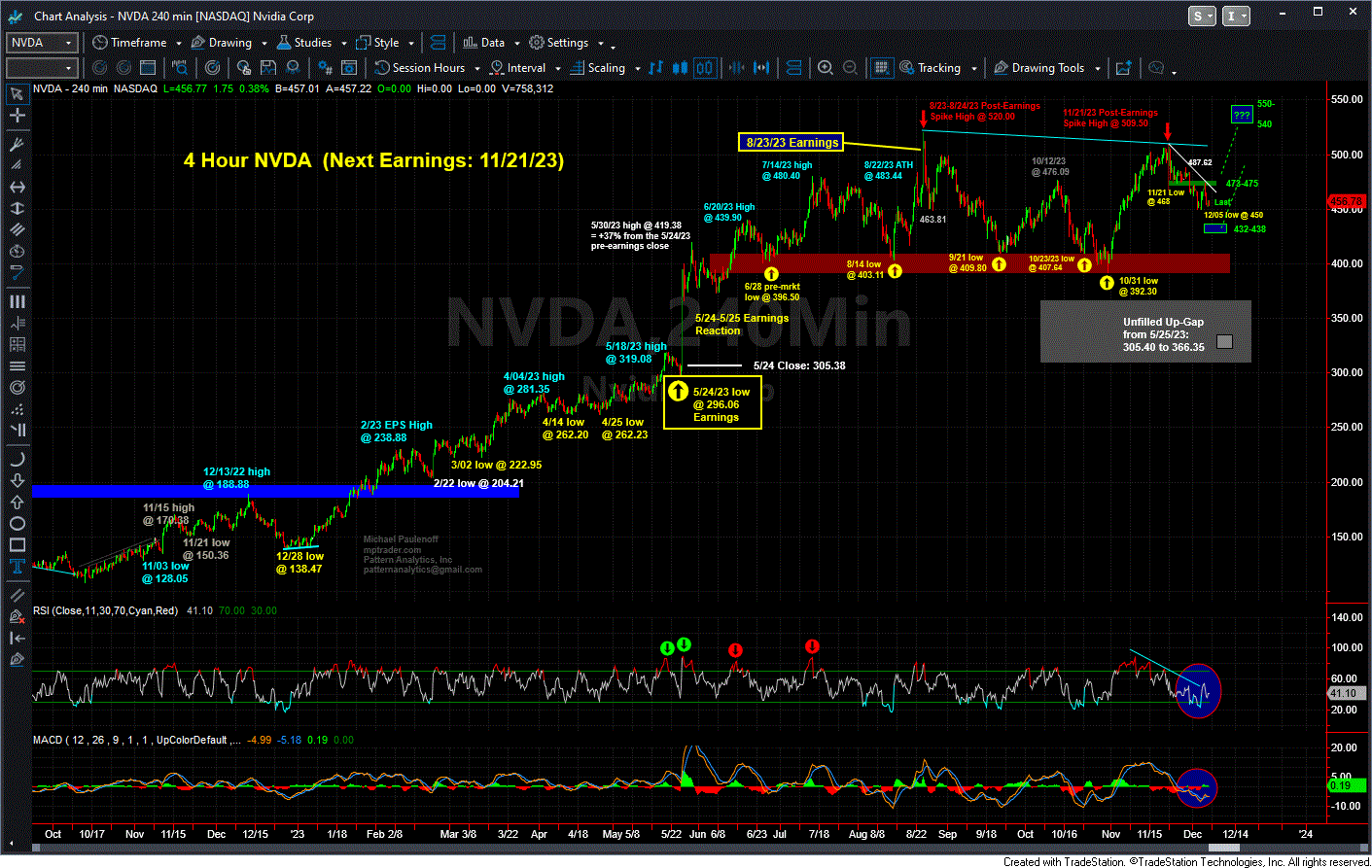Toggle the compress bar spacing button
The height and width of the screenshot is (868, 1372).
pos(736,68)
